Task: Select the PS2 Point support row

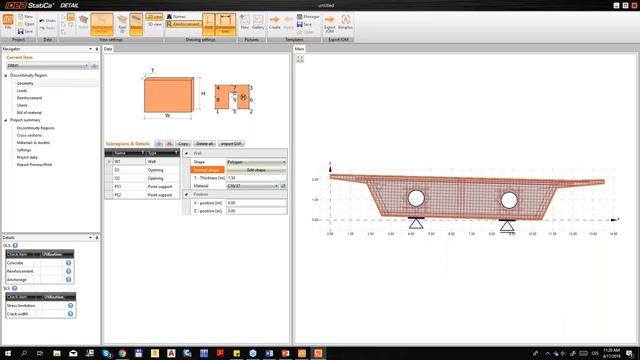Action: (x=142, y=195)
